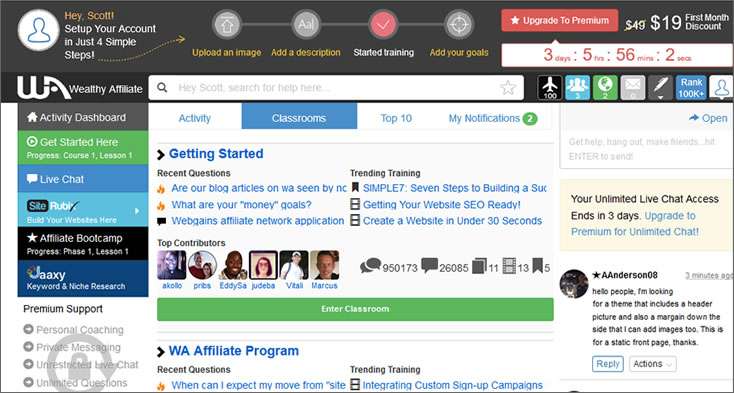Switch to the Activity tab
Screen dimensions: 734x393
(195, 118)
